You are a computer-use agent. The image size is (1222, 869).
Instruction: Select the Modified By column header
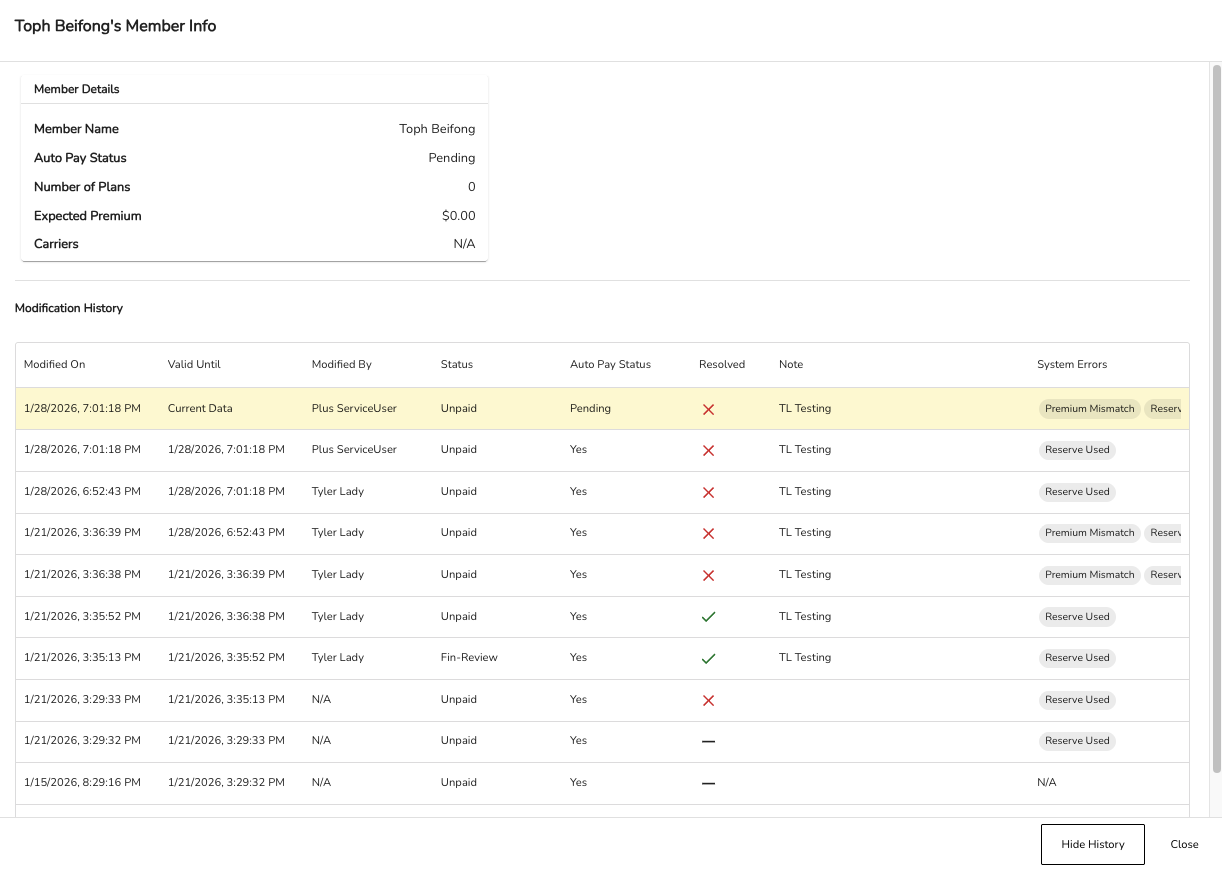341,364
